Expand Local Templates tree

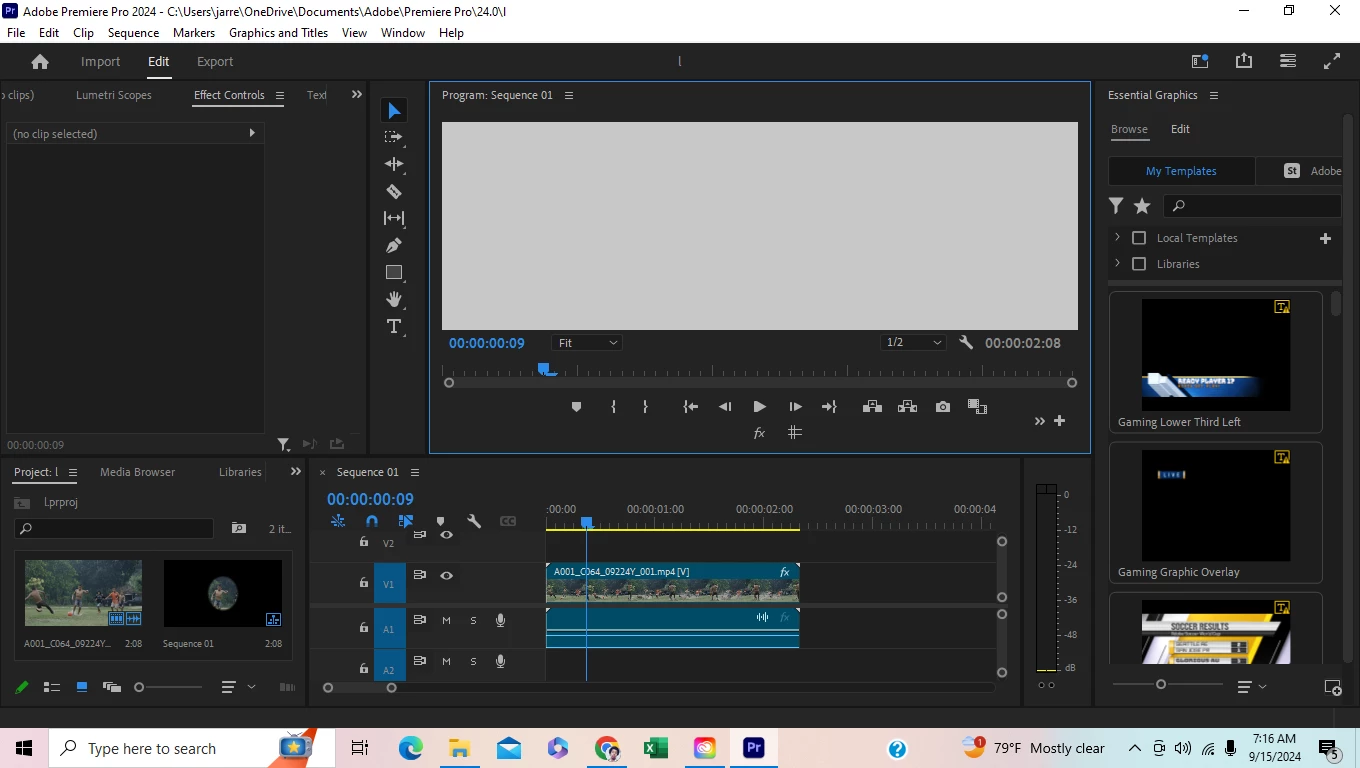tap(1118, 238)
